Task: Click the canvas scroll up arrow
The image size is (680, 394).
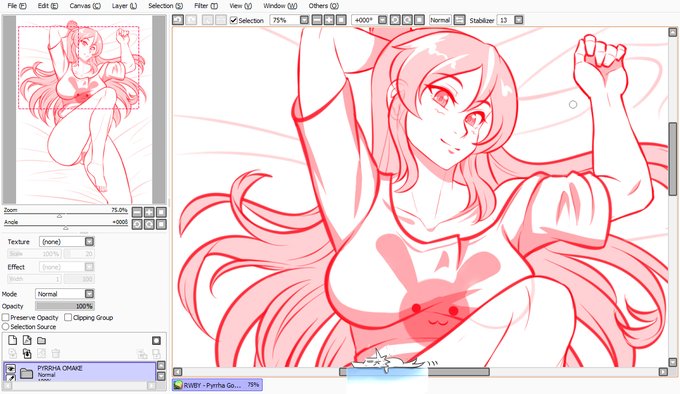Action: 673,32
